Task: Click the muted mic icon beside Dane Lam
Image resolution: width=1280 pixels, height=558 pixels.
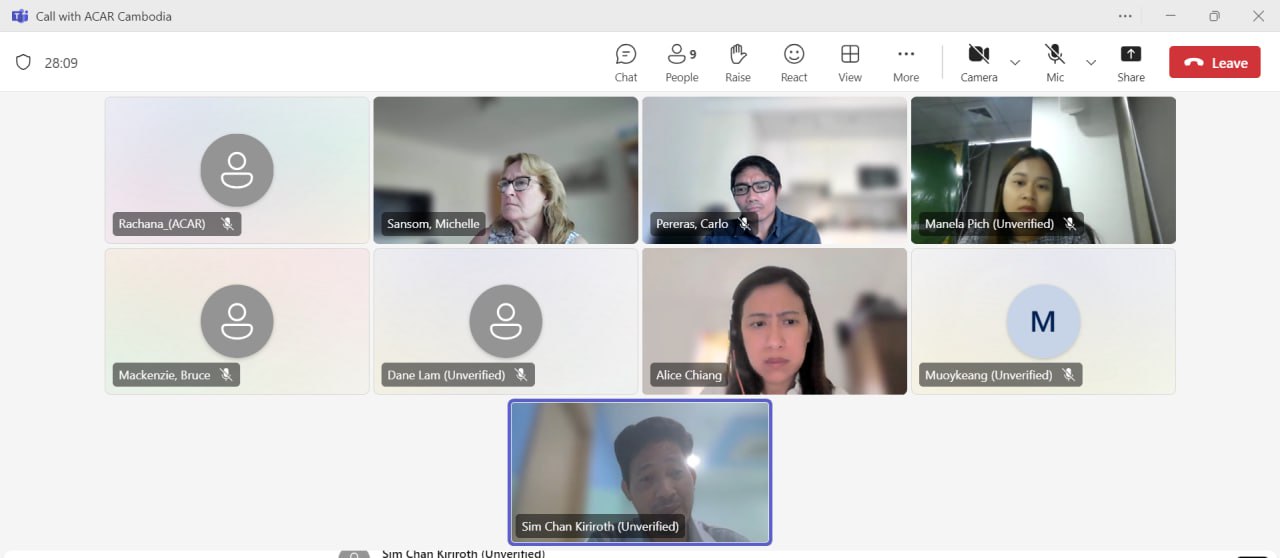Action: (x=521, y=375)
